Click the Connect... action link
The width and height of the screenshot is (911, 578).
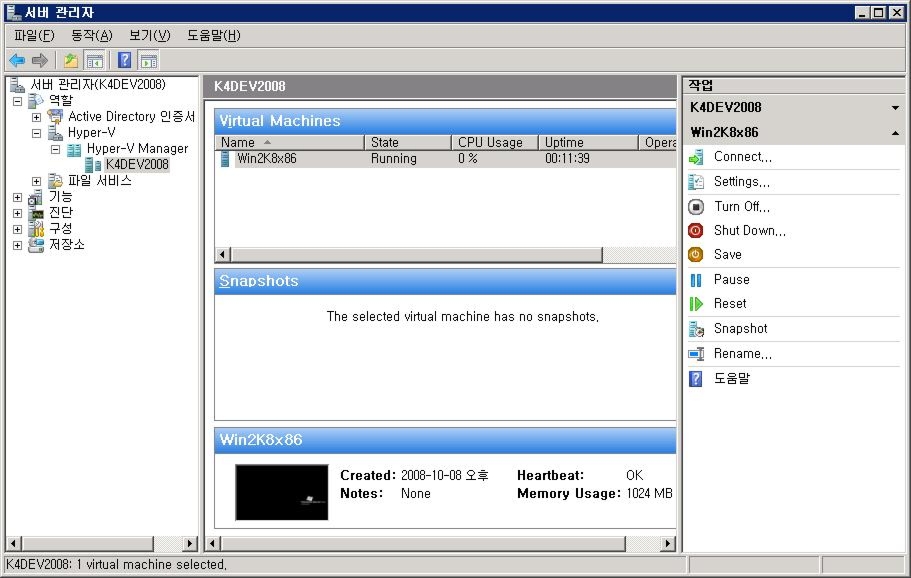coord(743,157)
